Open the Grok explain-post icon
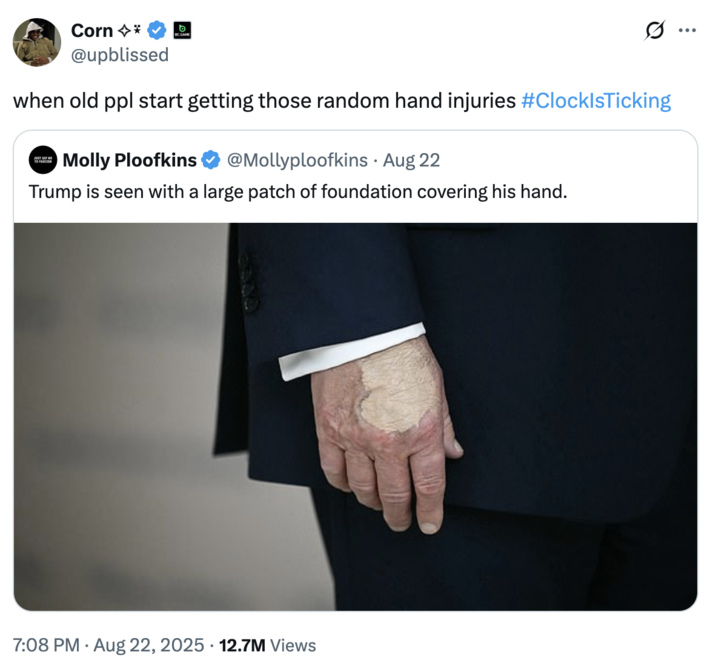716x672 pixels. point(656,31)
